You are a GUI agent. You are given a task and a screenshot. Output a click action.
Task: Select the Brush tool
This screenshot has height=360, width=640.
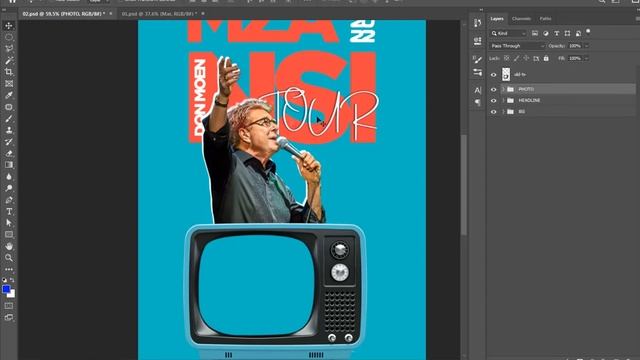click(x=9, y=119)
